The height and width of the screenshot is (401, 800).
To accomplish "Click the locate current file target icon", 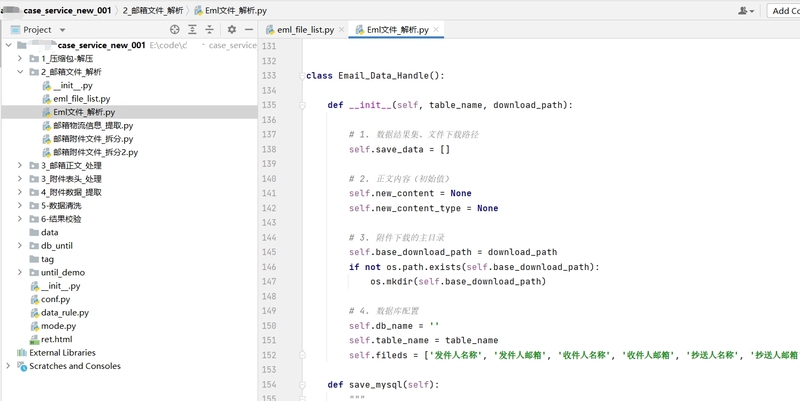I will pyautogui.click(x=174, y=30).
